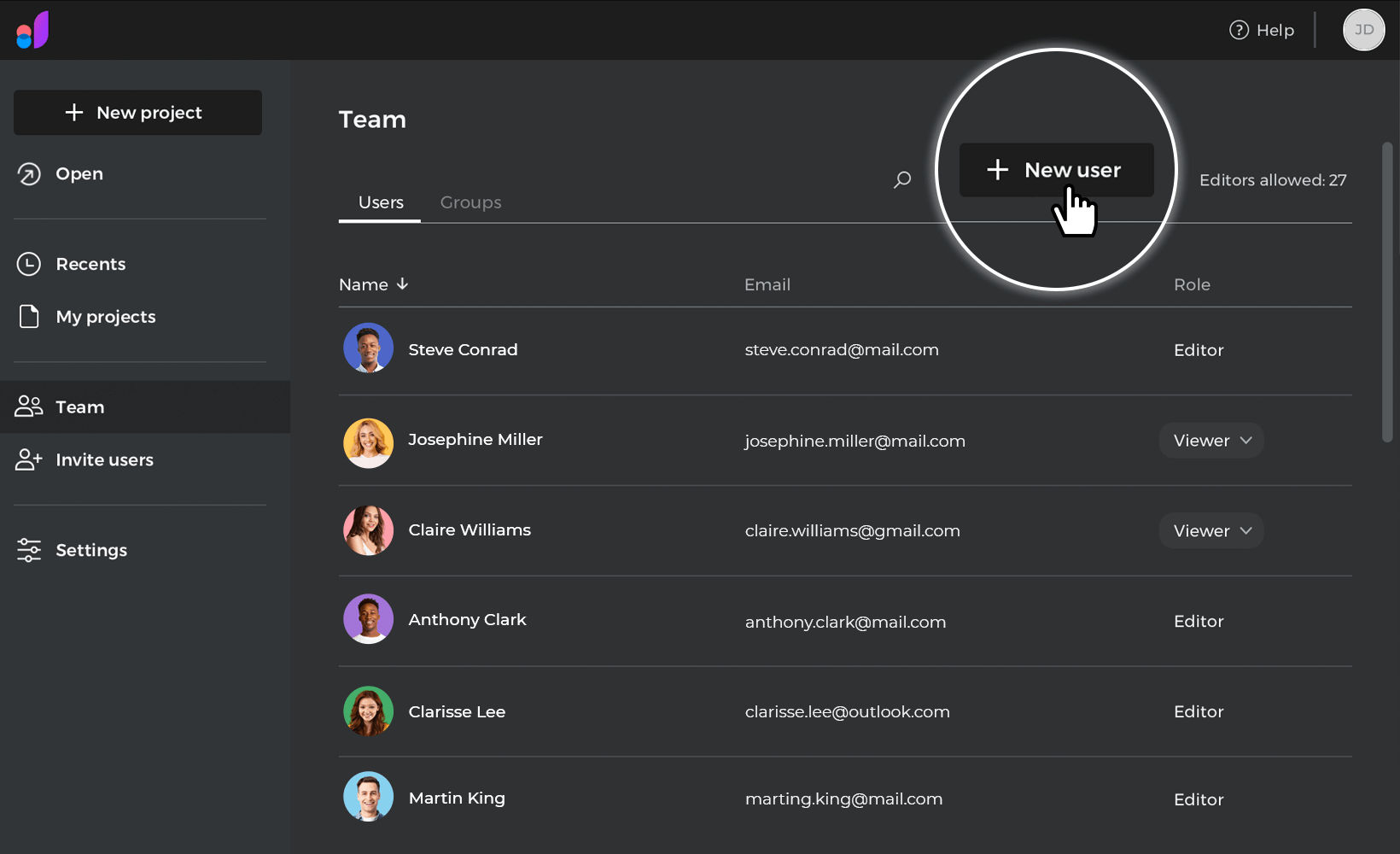This screenshot has width=1400, height=854.
Task: Click Steve Conrad's profile picture
Action: (368, 348)
